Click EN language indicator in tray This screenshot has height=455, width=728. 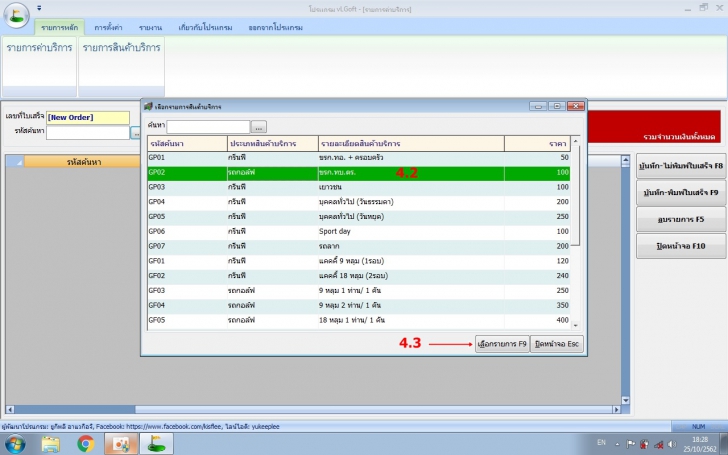coord(601,442)
